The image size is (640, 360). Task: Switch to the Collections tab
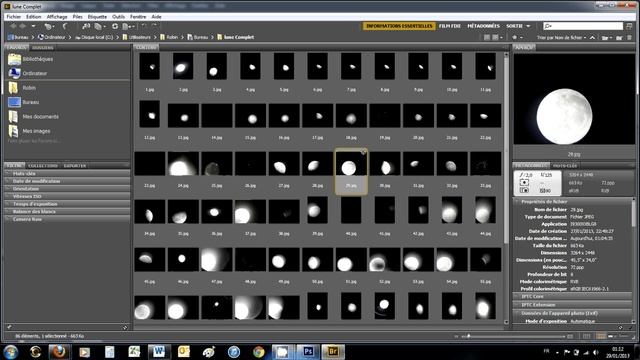coord(43,166)
